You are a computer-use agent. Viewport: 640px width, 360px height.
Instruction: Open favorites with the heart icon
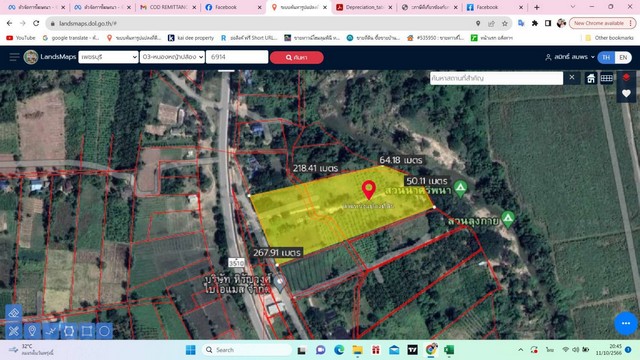(x=626, y=93)
